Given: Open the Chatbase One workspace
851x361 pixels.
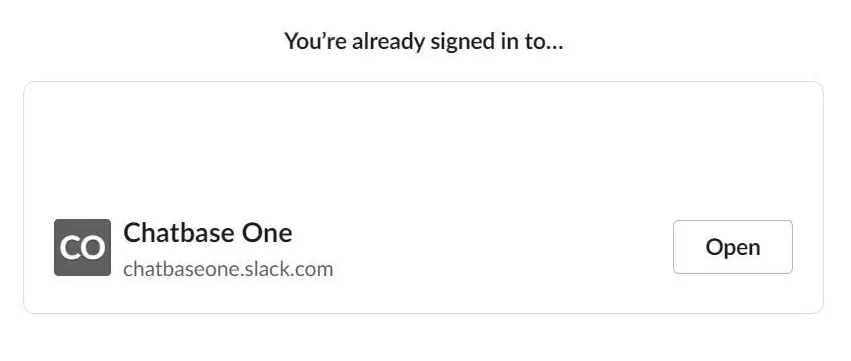Looking at the screenshot, I should pyautogui.click(x=733, y=247).
